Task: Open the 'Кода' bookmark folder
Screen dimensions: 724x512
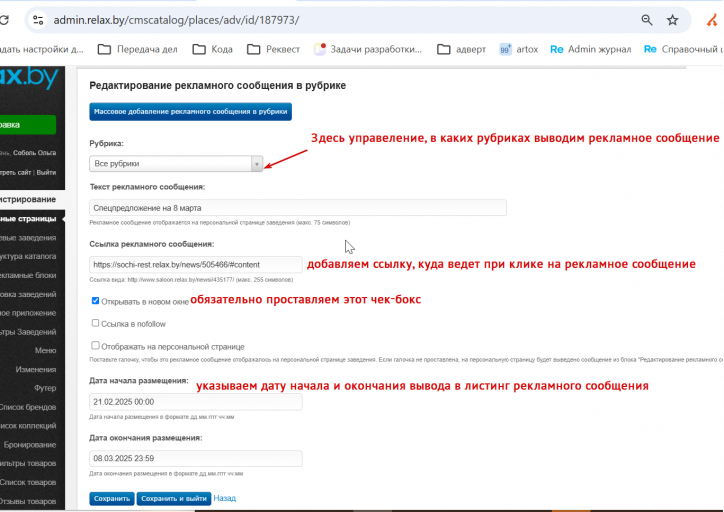Action: coord(212,49)
